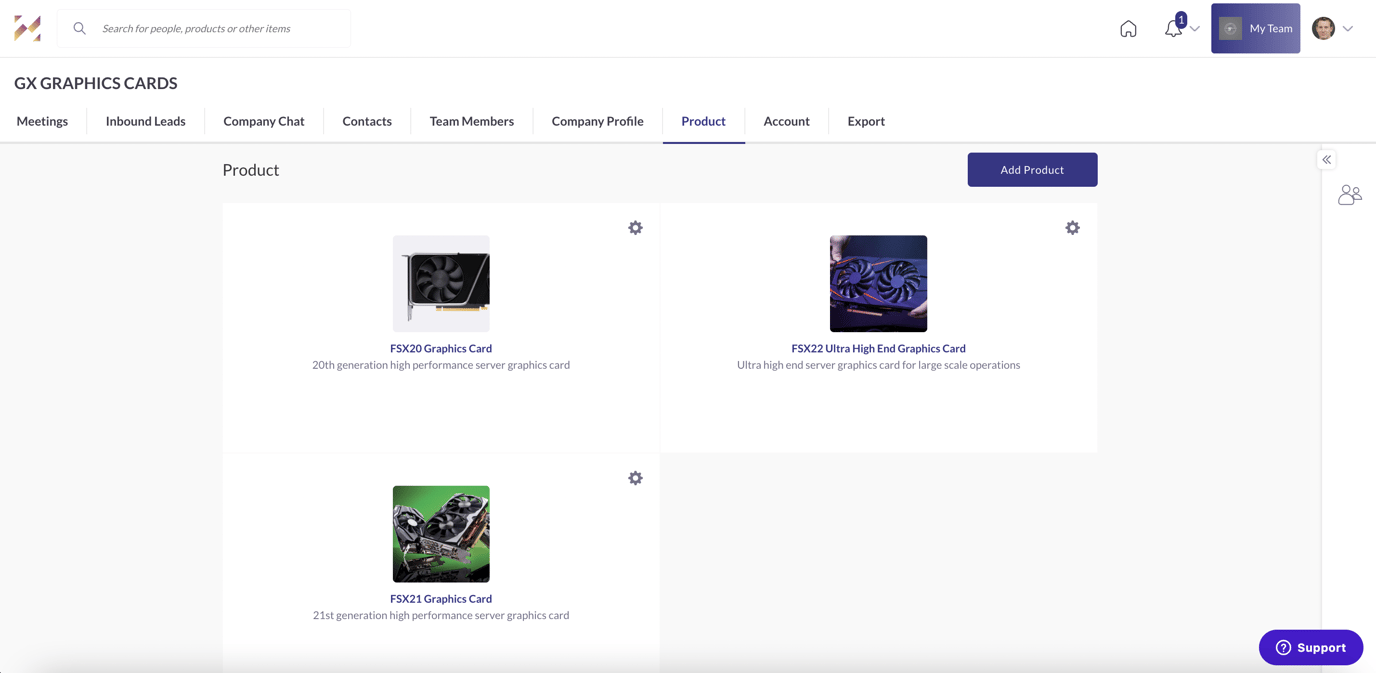
Task: Click the app logo in top-left corner
Action: click(28, 28)
